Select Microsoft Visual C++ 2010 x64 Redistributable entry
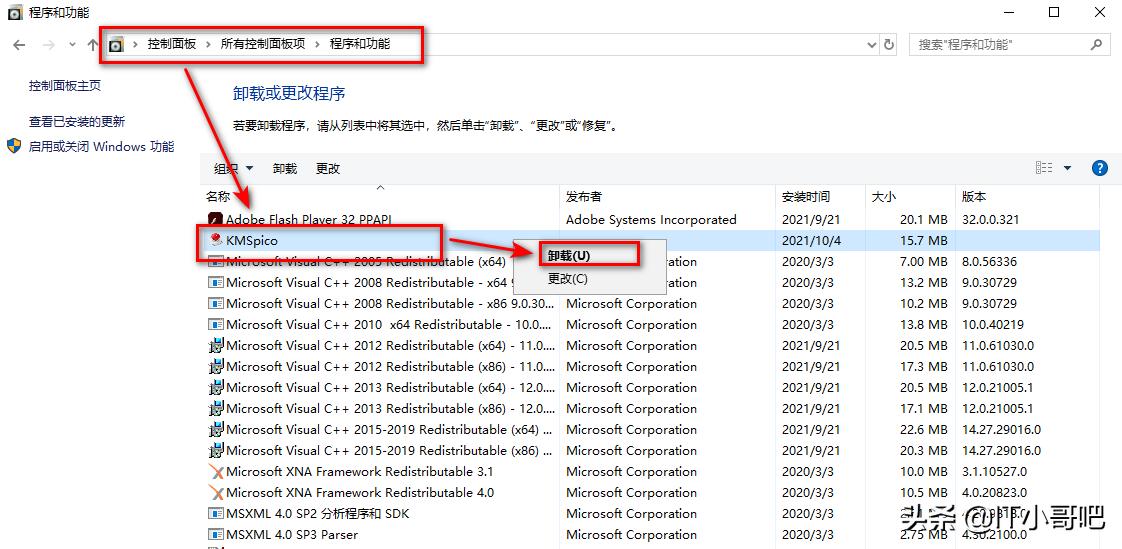The image size is (1122, 549). coord(651,325)
